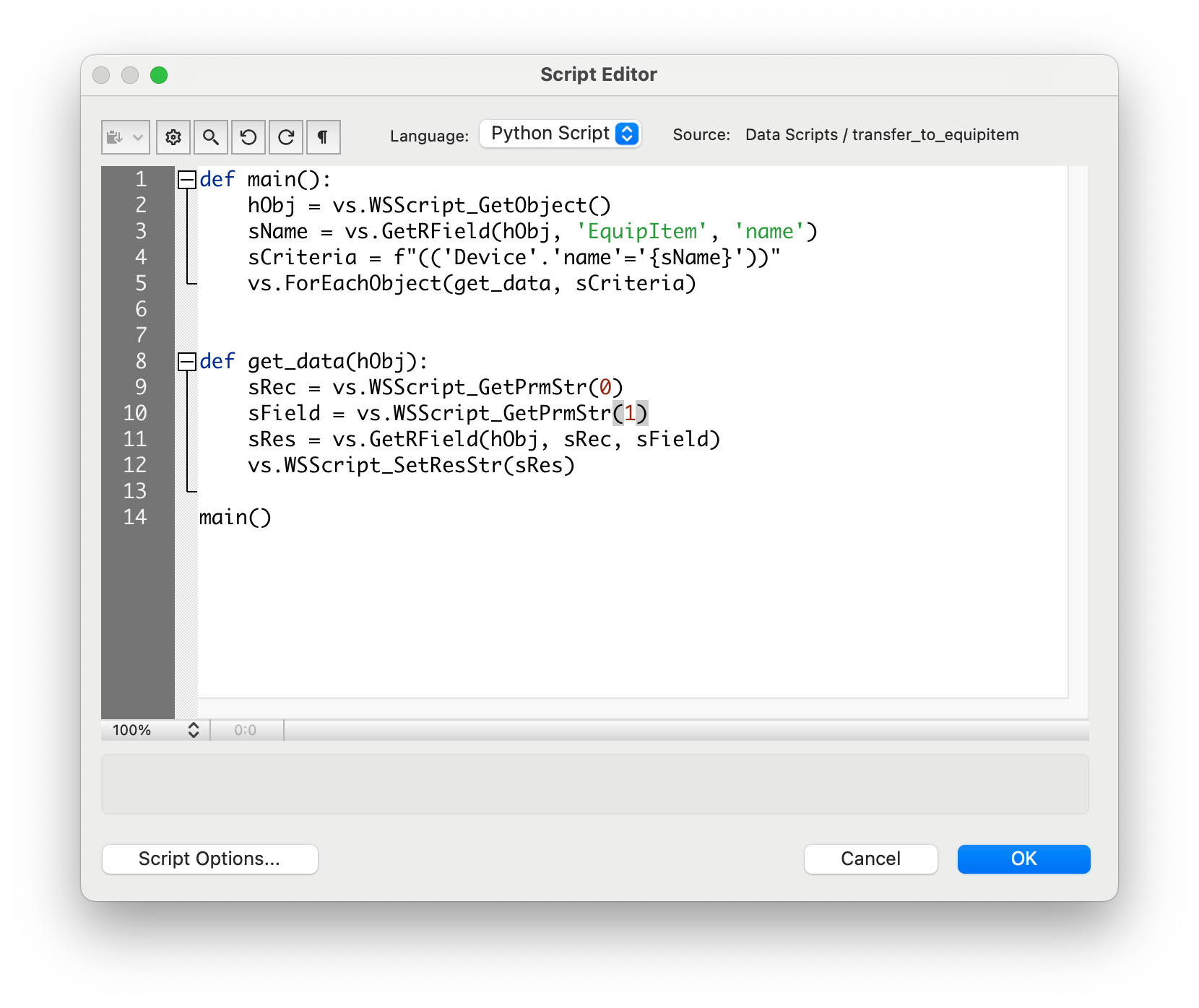1199x1008 pixels.
Task: Open the Python Script language dropdown
Action: pos(560,134)
